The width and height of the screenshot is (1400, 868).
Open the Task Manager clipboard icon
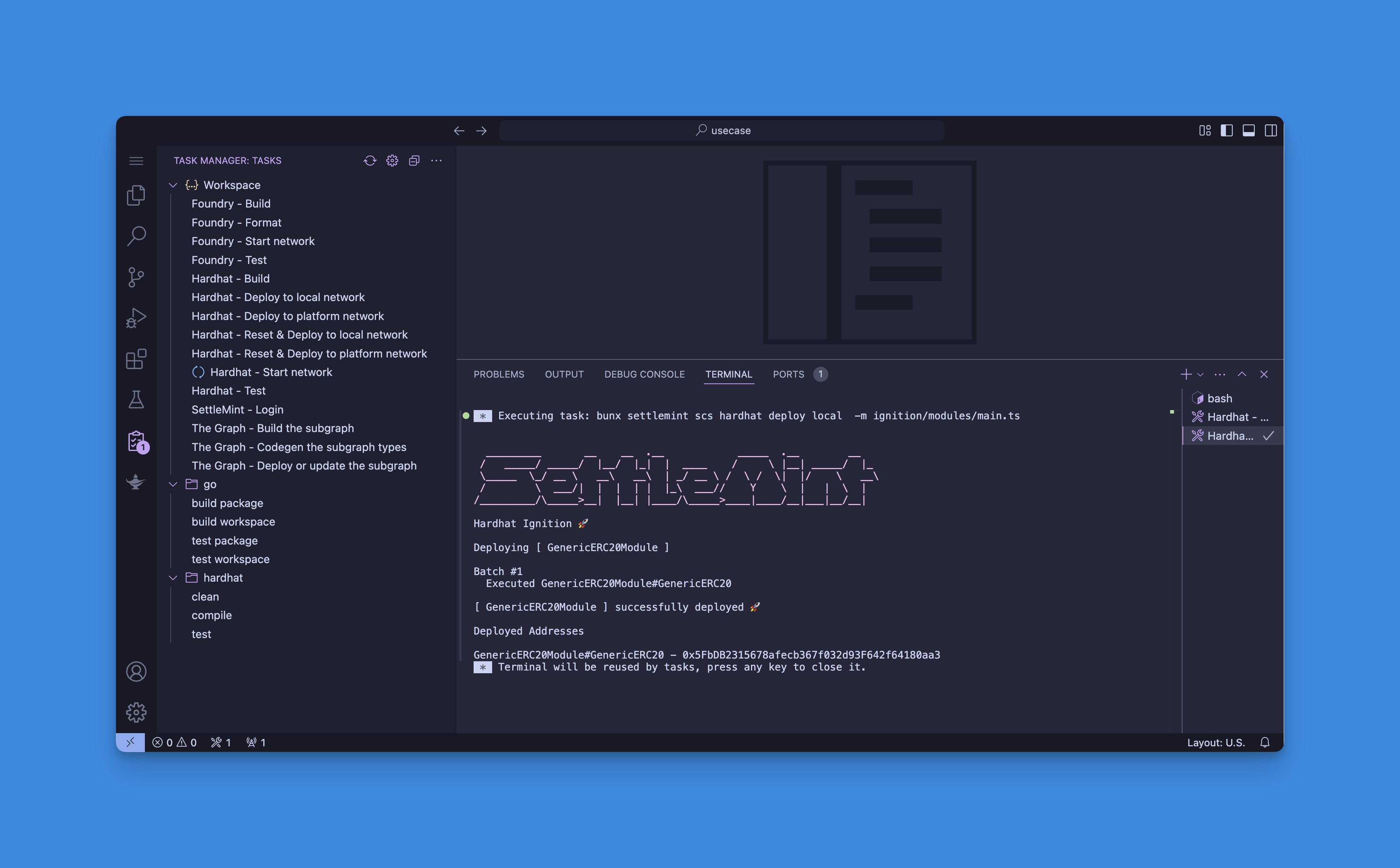coord(137,442)
